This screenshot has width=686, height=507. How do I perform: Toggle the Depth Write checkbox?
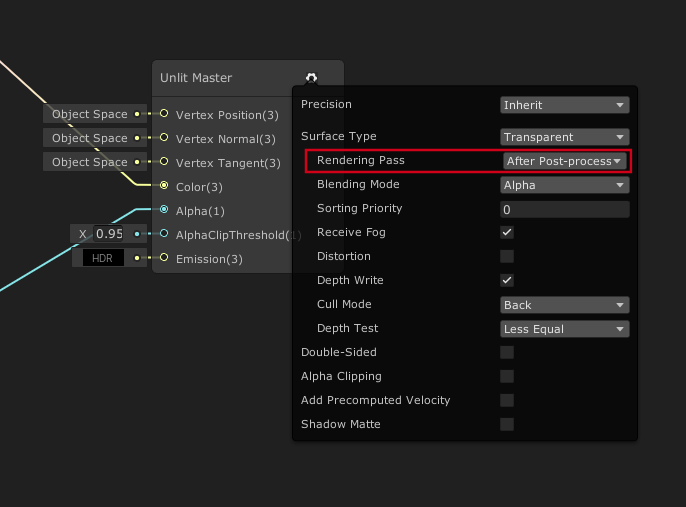(507, 280)
